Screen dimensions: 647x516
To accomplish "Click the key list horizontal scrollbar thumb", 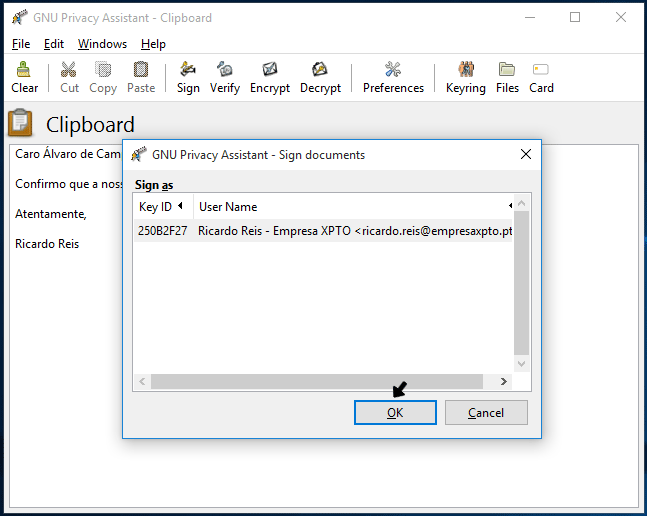I will point(317,381).
